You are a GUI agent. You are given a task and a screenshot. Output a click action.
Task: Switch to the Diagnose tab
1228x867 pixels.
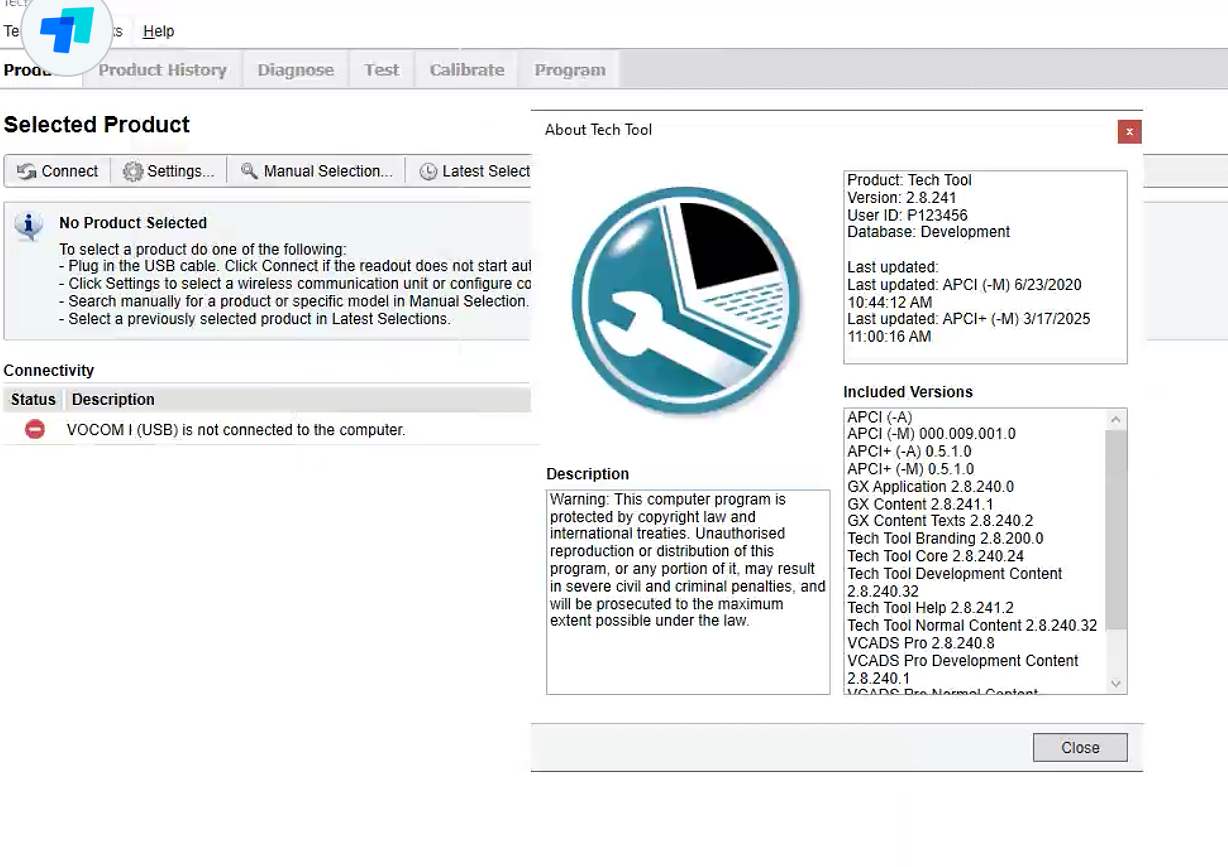point(295,69)
